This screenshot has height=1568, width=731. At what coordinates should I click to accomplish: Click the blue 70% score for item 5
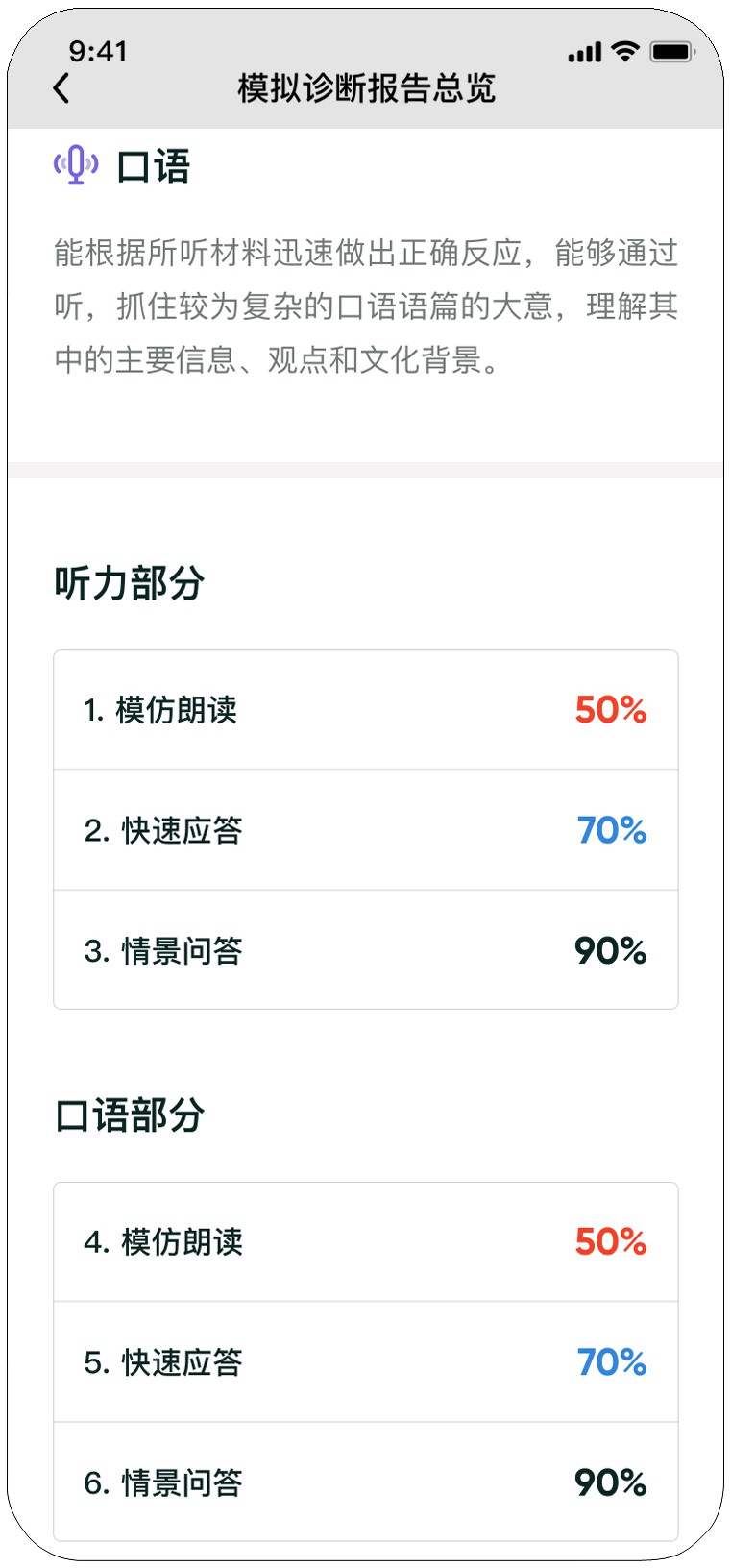612,1361
